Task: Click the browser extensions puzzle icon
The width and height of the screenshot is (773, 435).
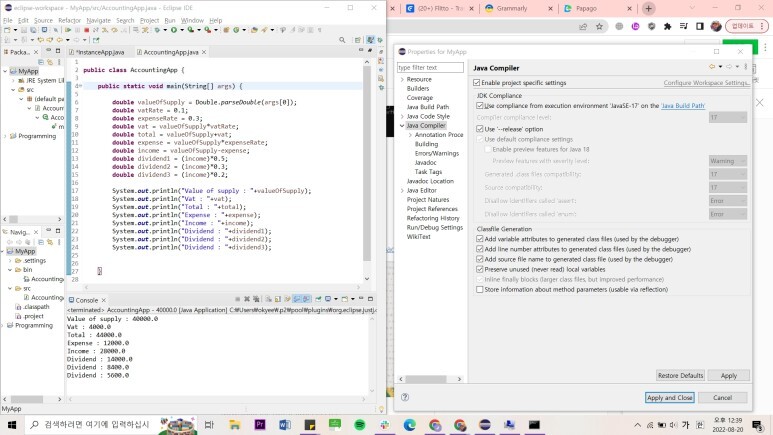Action: pos(668,27)
